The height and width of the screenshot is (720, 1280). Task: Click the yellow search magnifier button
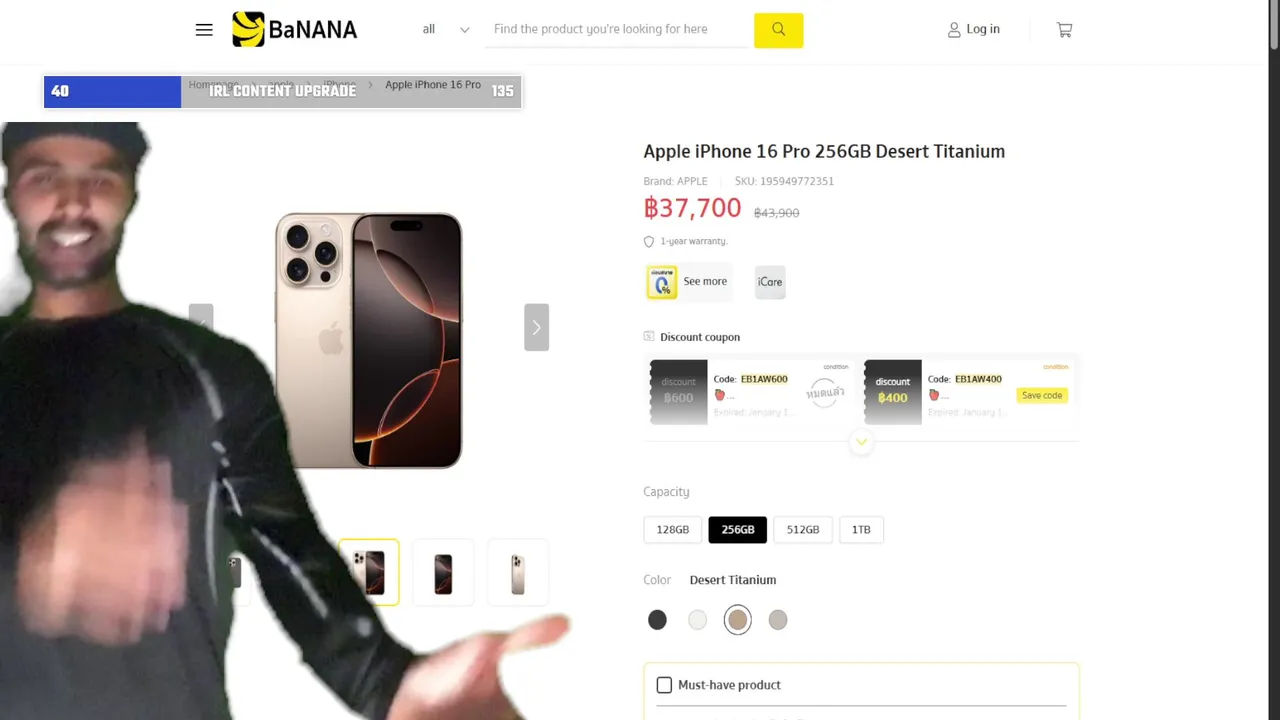pyautogui.click(x=778, y=29)
